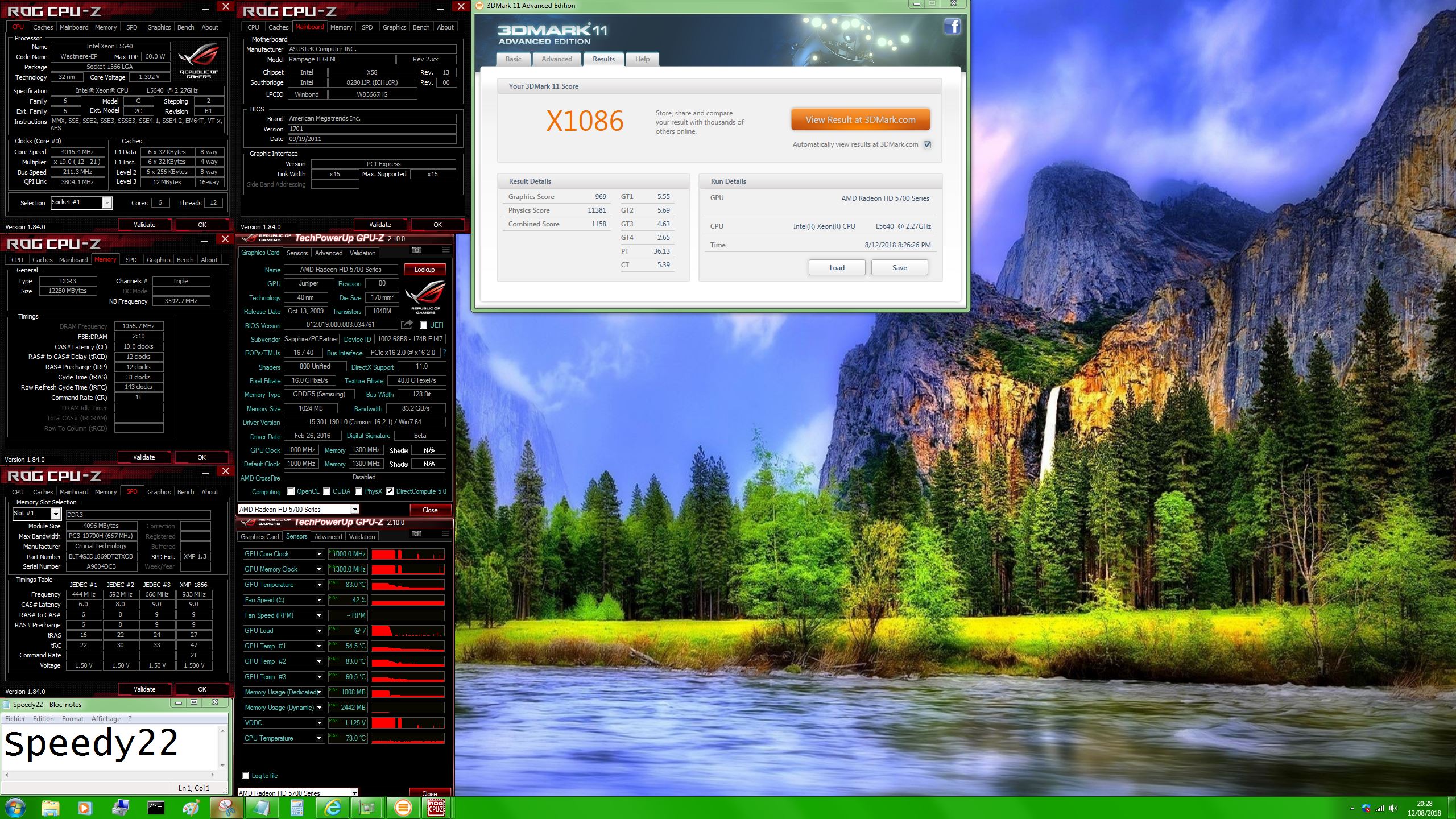Click the X1086 score text
Image resolution: width=1456 pixels, height=819 pixels.
[585, 121]
